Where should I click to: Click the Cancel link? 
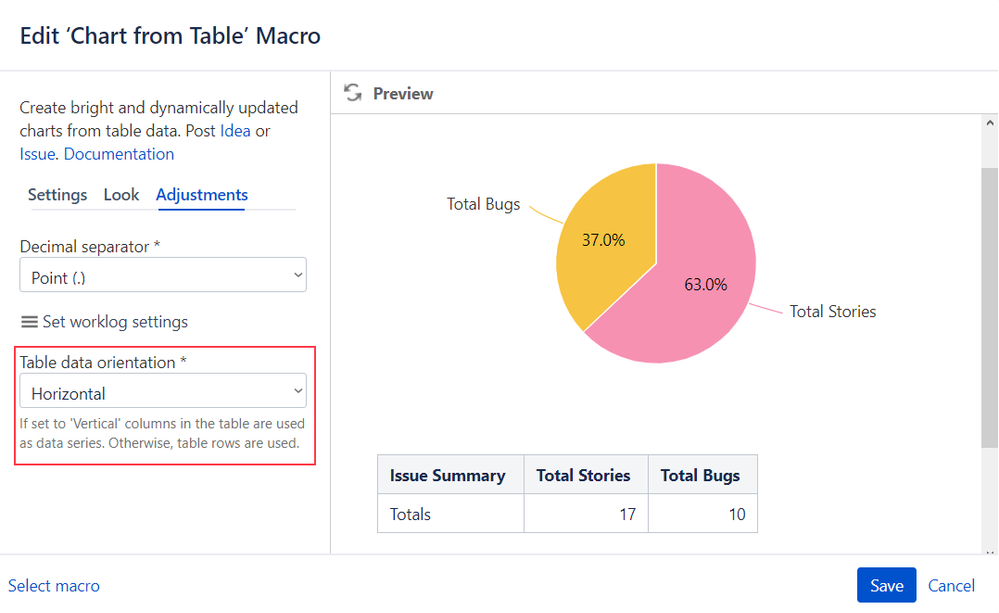(951, 586)
